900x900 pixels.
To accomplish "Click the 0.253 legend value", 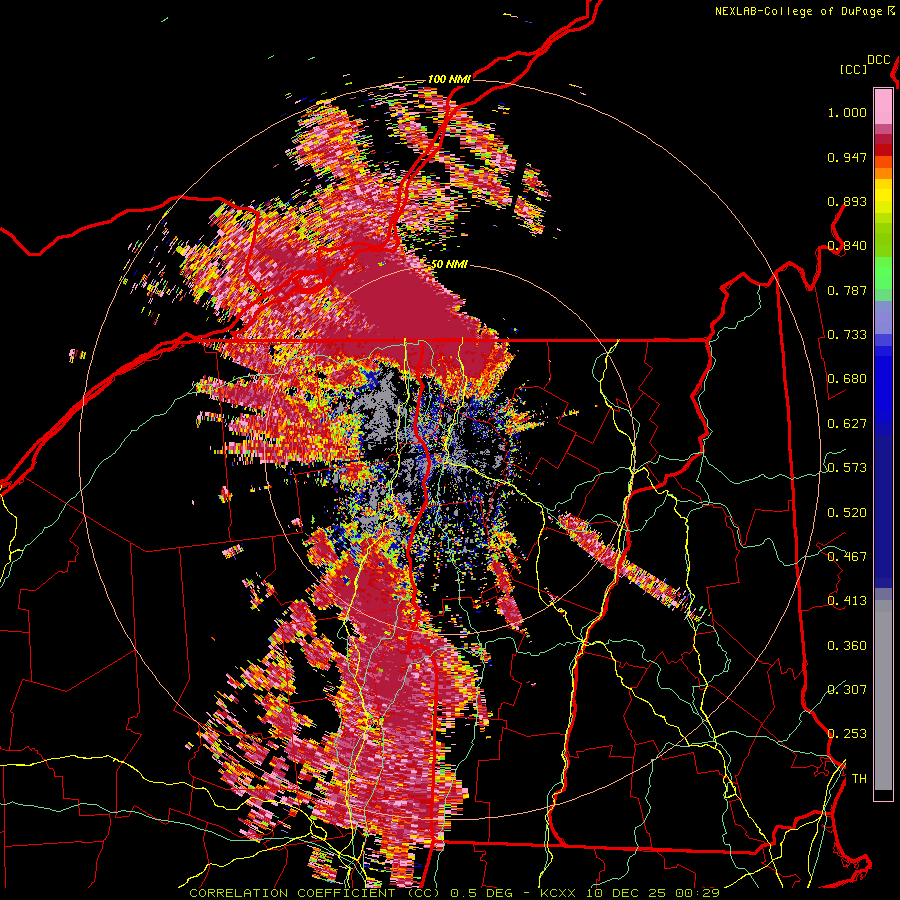I will 847,734.
